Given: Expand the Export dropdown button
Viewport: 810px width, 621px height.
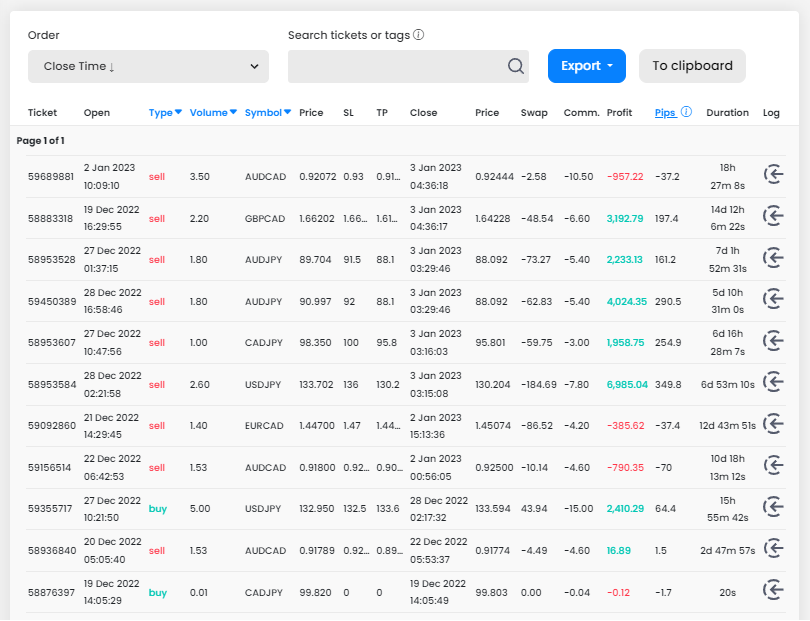Looking at the screenshot, I should (586, 66).
